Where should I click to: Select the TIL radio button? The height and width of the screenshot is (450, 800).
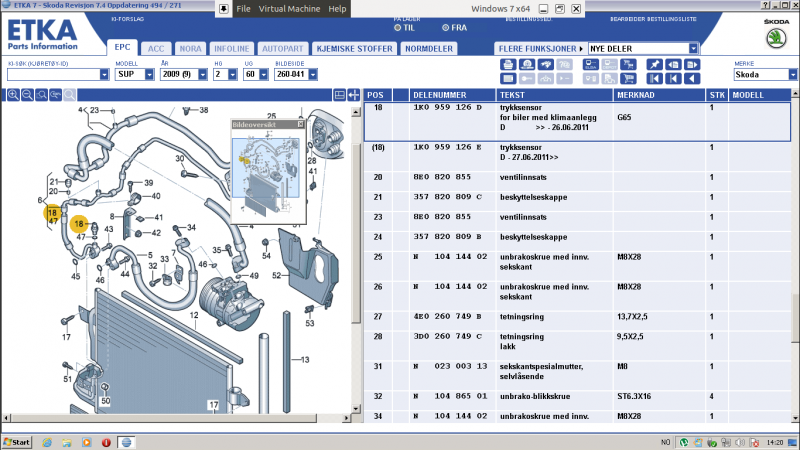pos(397,28)
